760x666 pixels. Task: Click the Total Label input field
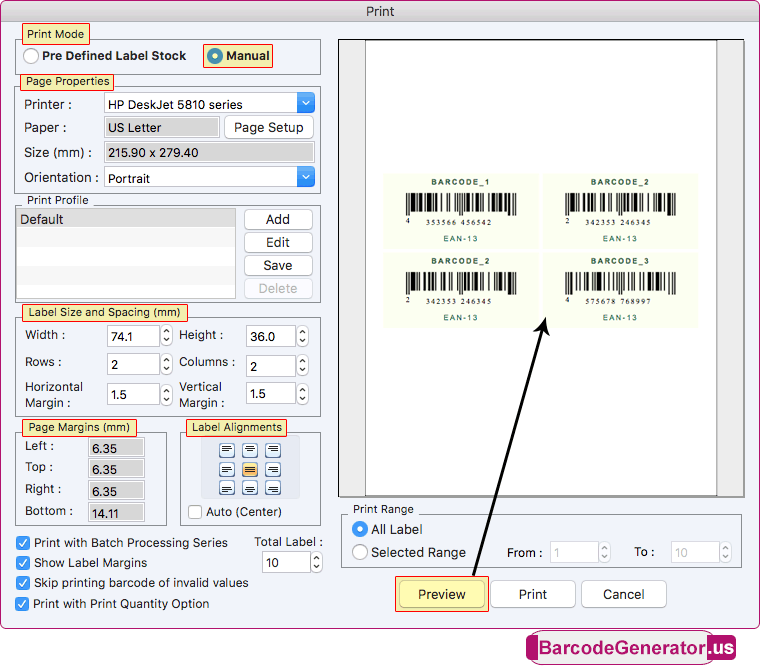[286, 562]
